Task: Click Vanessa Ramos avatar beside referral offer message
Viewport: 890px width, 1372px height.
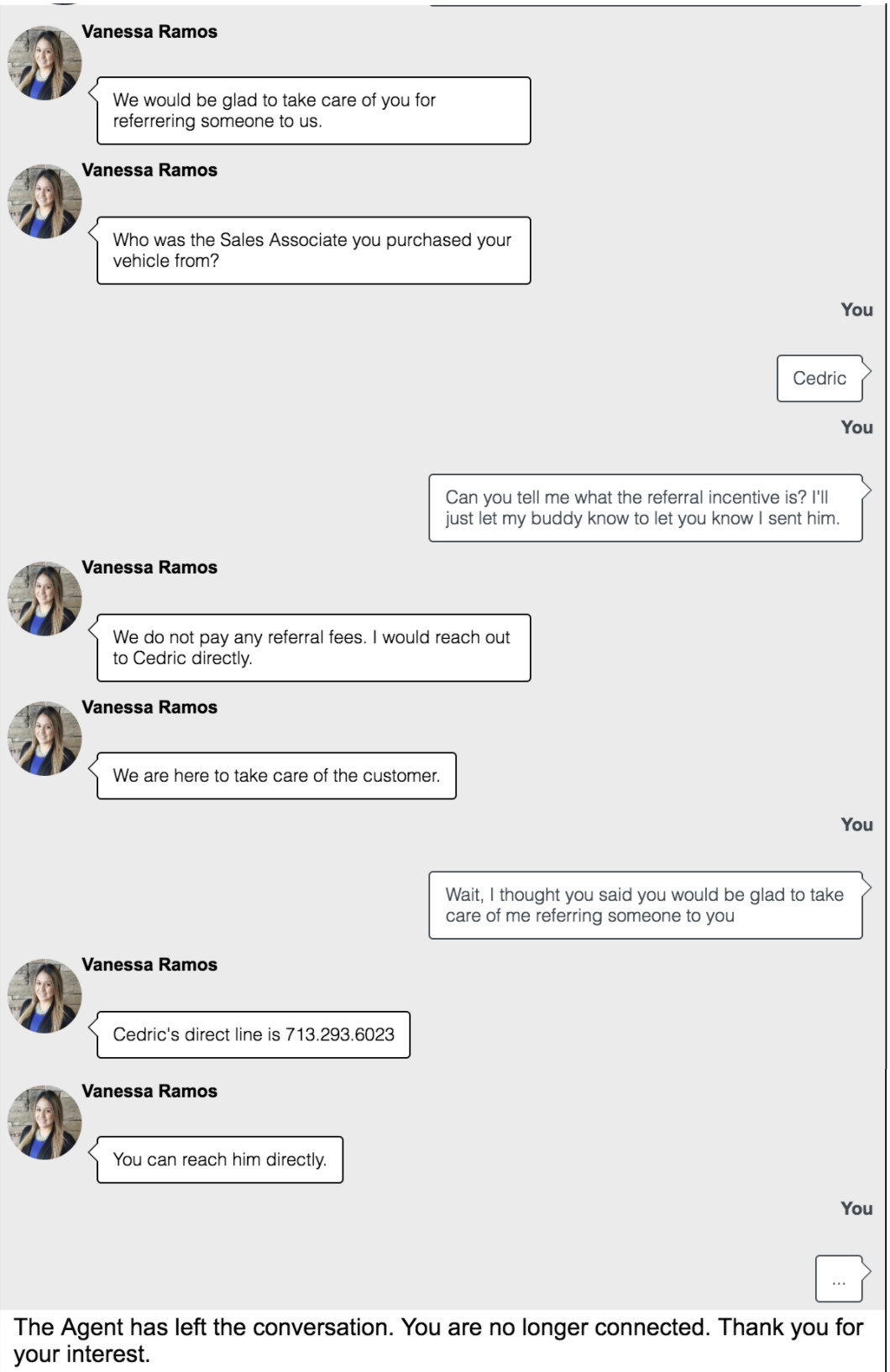Action: tap(44, 63)
